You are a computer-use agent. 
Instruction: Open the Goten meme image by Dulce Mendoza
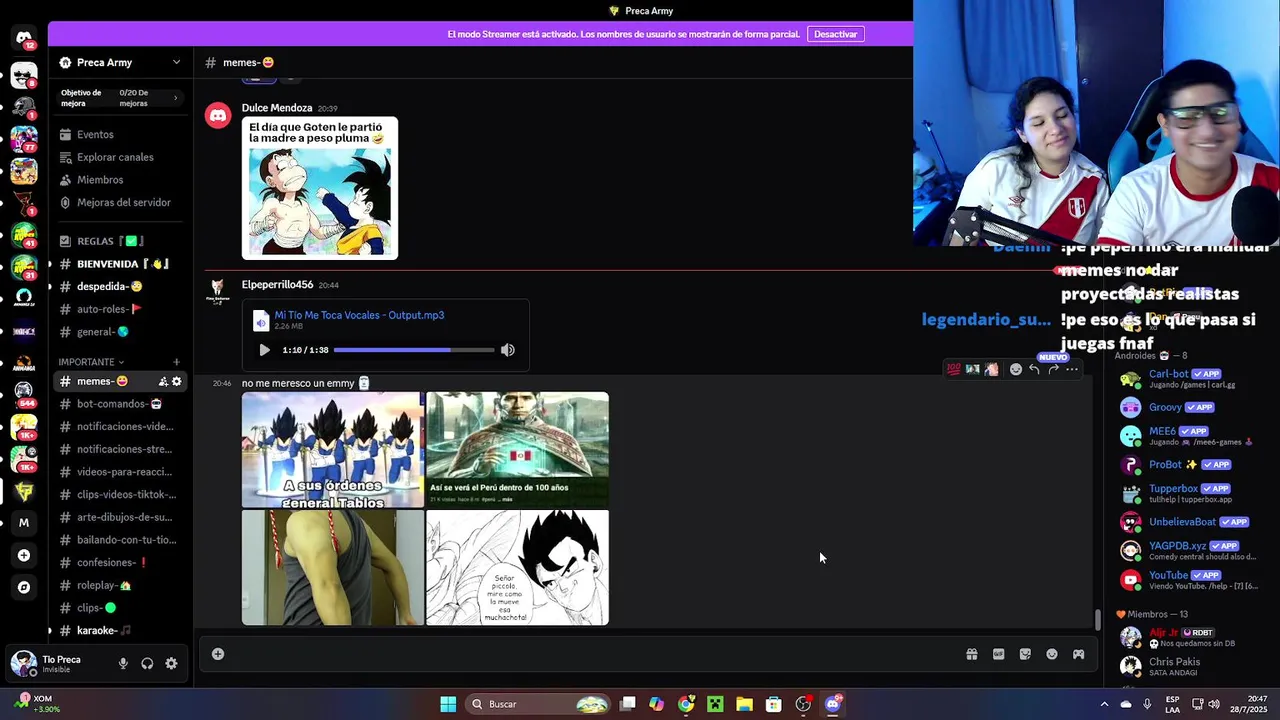point(320,188)
